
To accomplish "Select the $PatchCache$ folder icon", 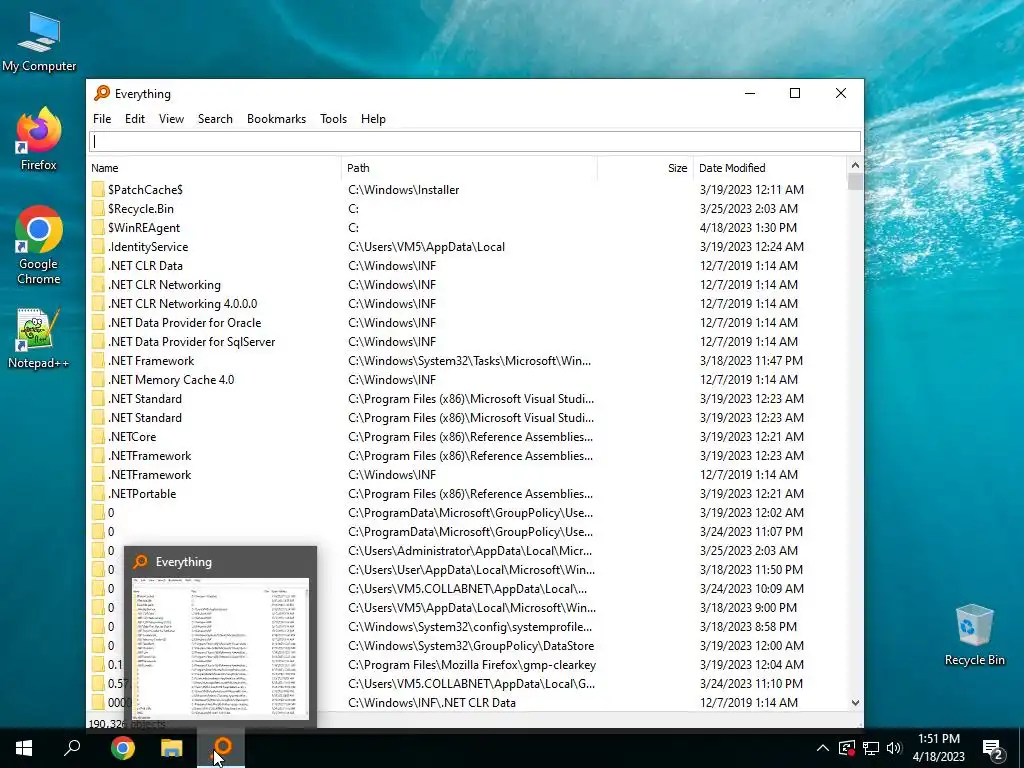I will coord(98,190).
